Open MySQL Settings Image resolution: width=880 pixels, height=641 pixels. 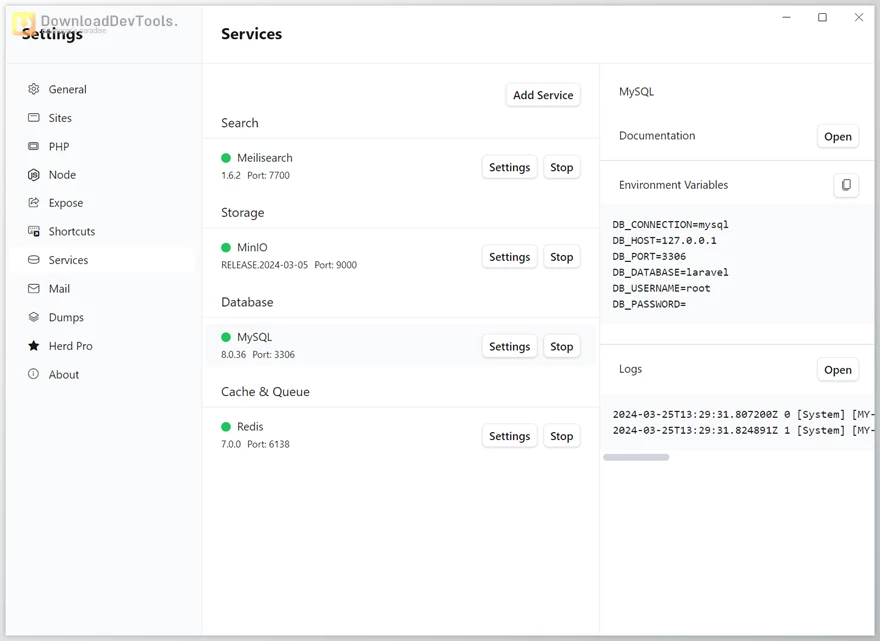pos(509,346)
